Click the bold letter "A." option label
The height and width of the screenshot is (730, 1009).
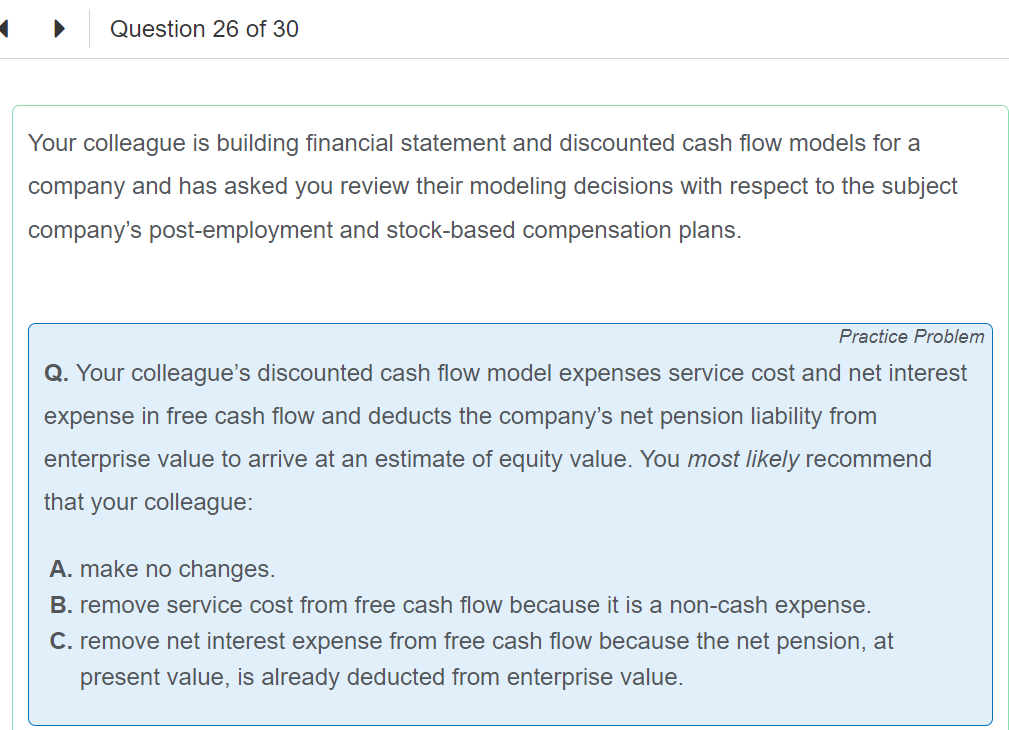62,569
